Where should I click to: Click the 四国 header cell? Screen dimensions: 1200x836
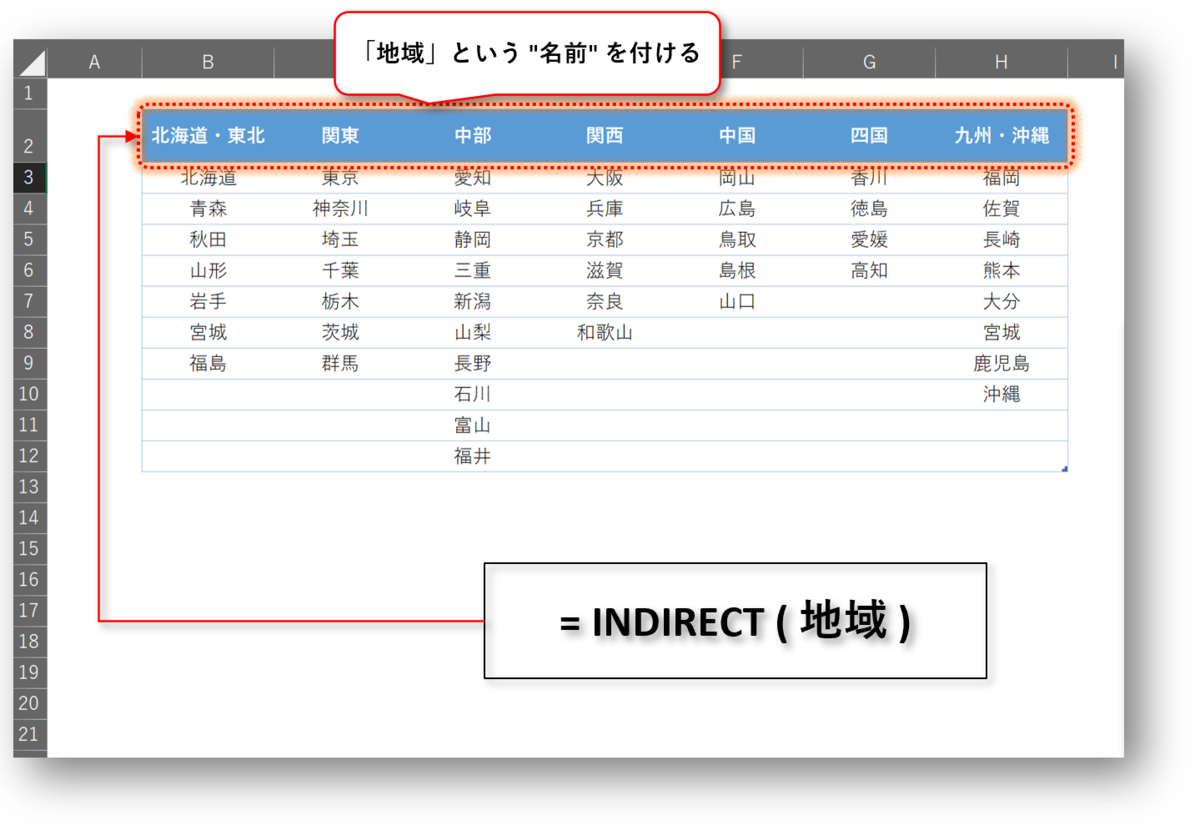(x=867, y=136)
